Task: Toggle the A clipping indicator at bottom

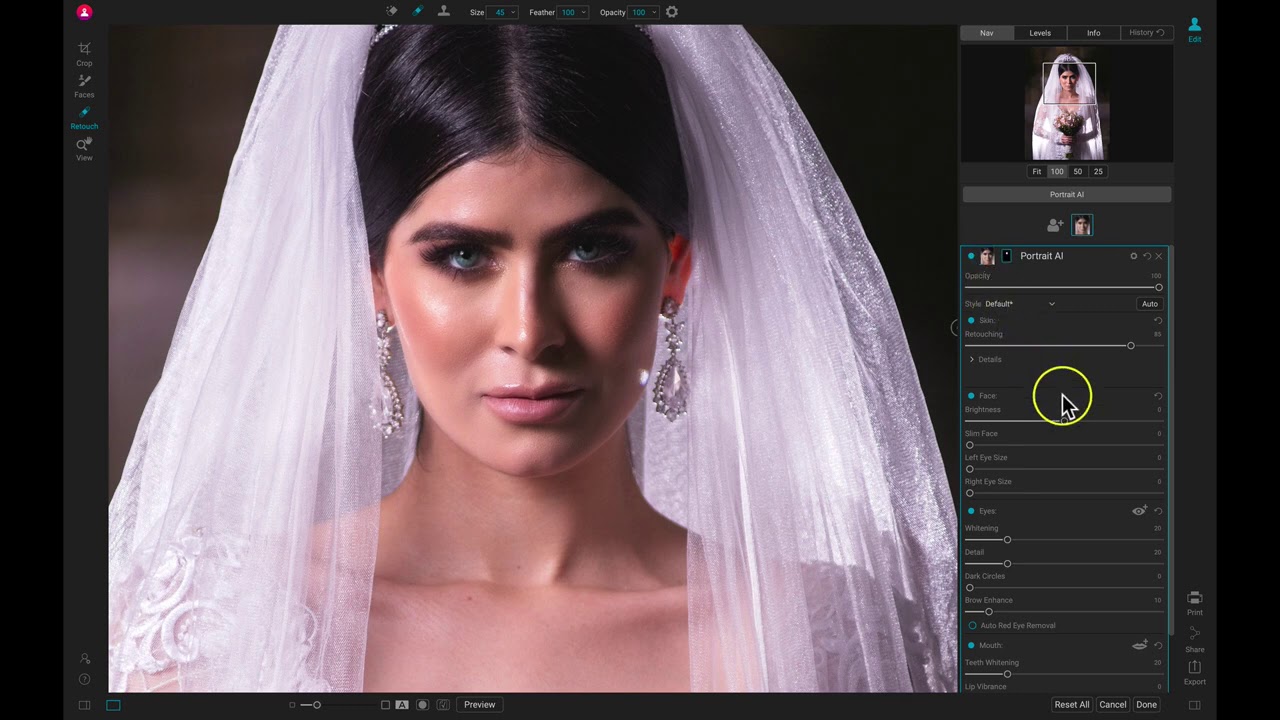Action: [402, 705]
